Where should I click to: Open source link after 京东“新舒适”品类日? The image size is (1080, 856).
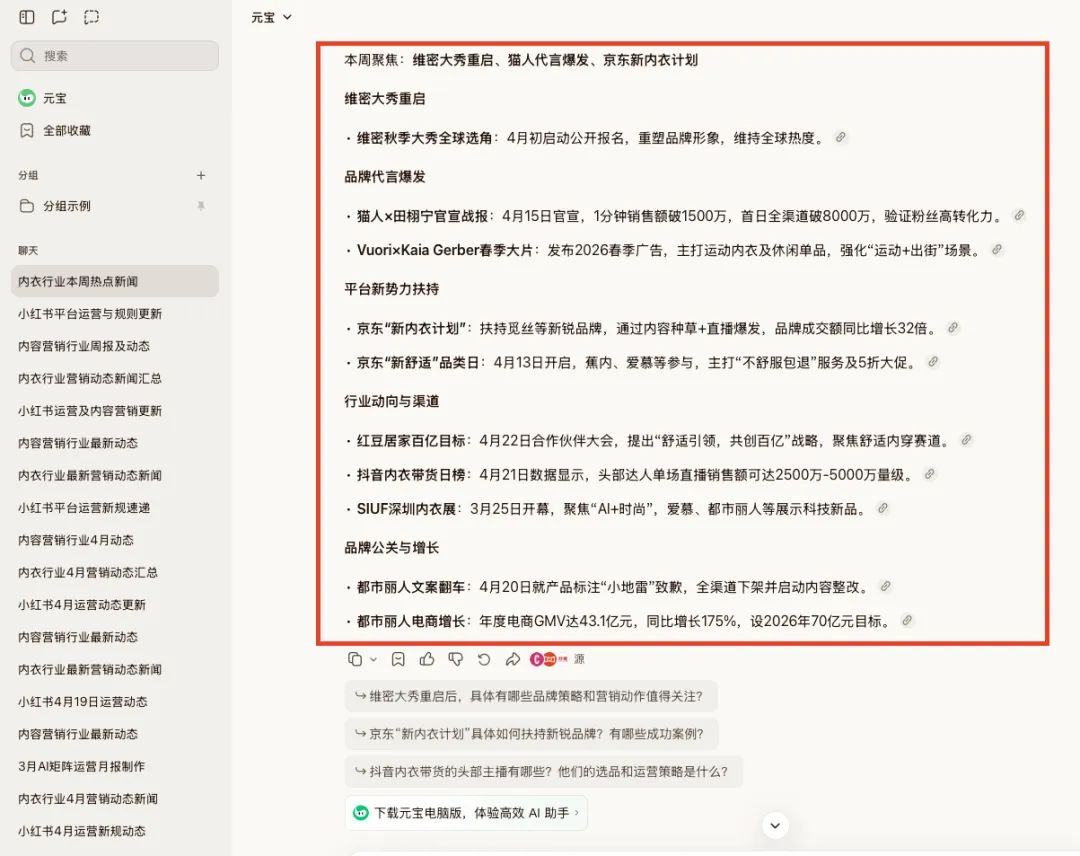pyautogui.click(x=933, y=362)
